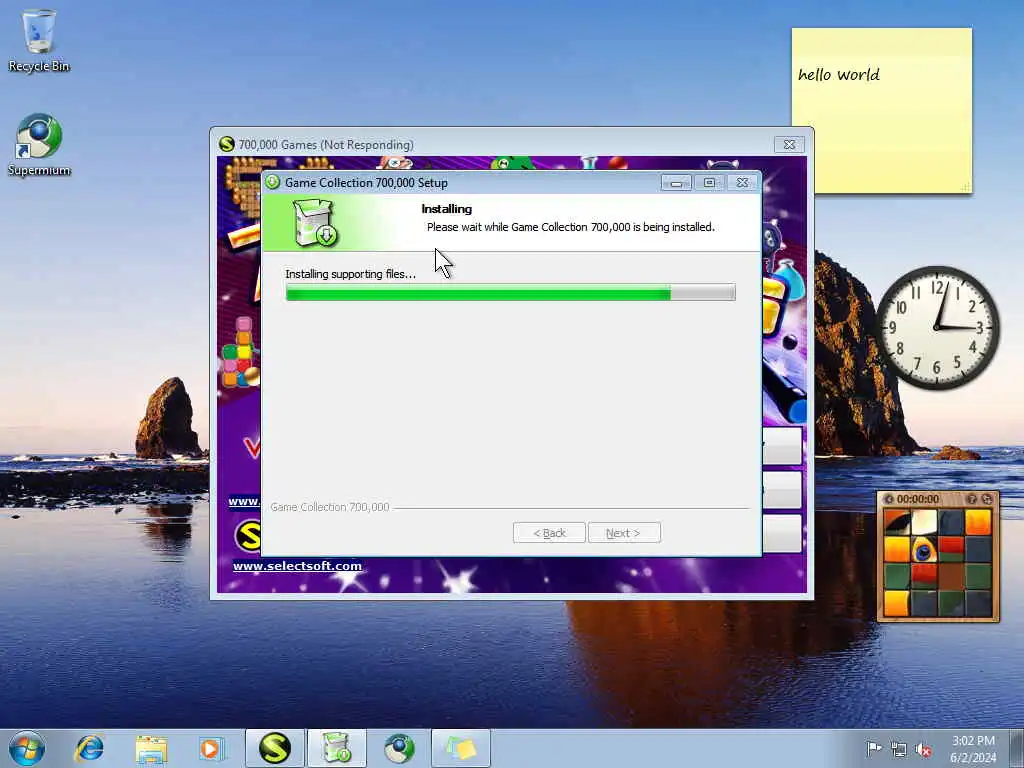Open the www.selectsoft.com link

[x=297, y=566]
